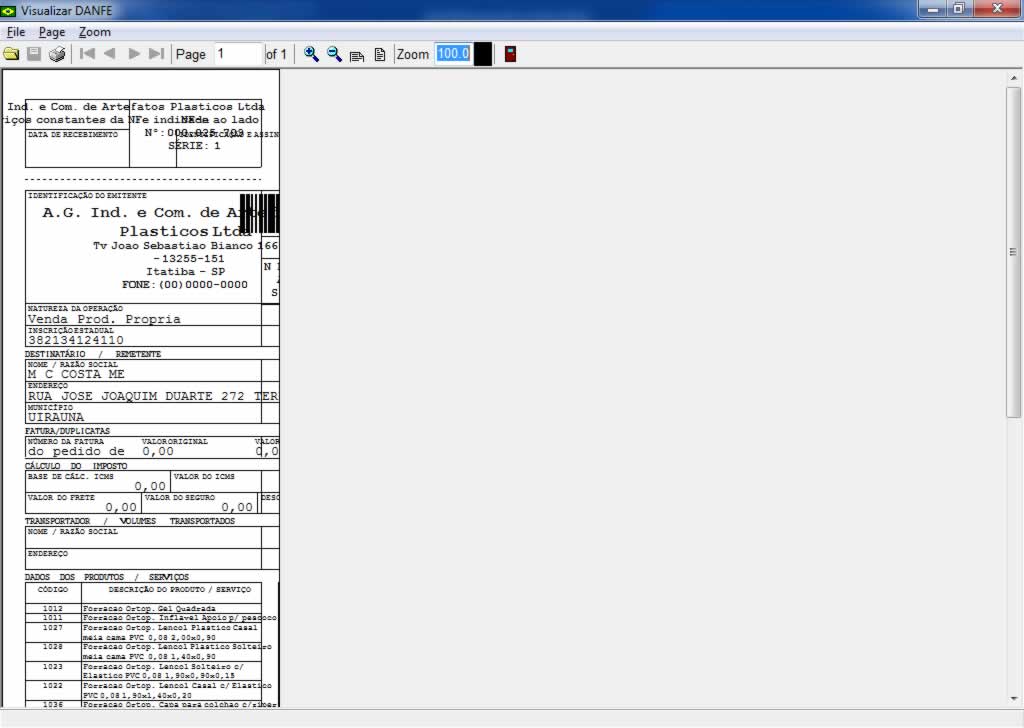Click the state registration number 382134124110

coord(76,340)
